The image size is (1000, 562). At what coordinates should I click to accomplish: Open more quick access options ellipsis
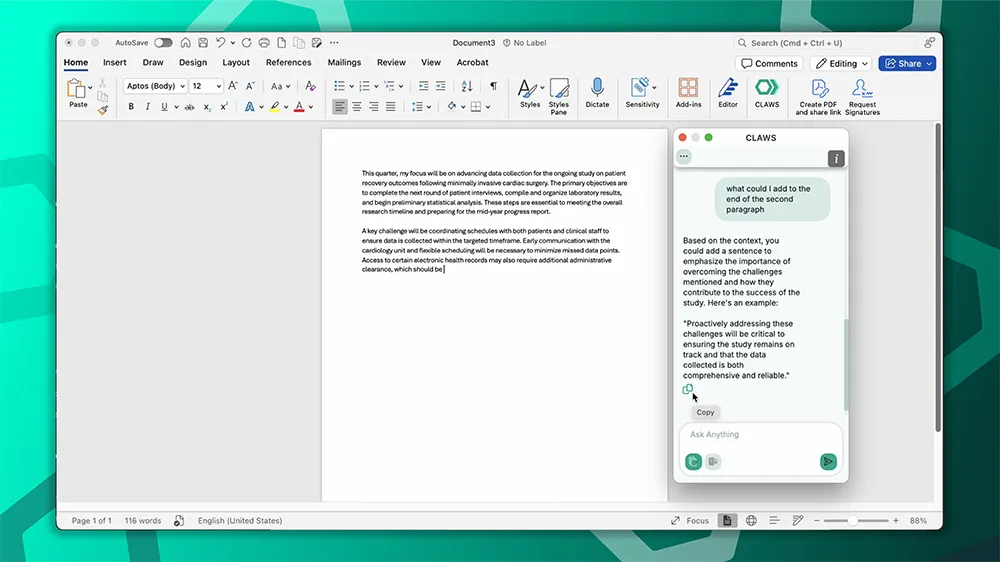click(334, 43)
